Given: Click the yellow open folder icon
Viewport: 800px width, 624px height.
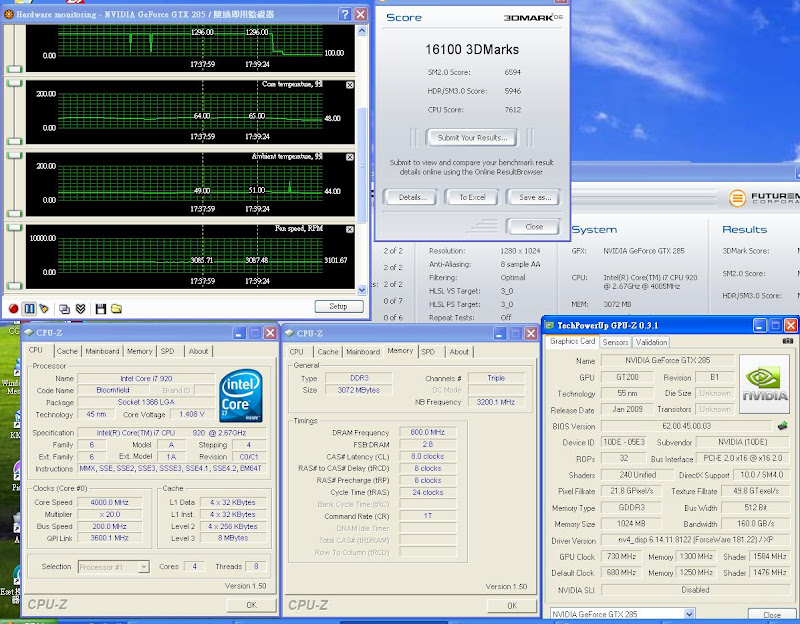Looking at the screenshot, I should 116,308.
